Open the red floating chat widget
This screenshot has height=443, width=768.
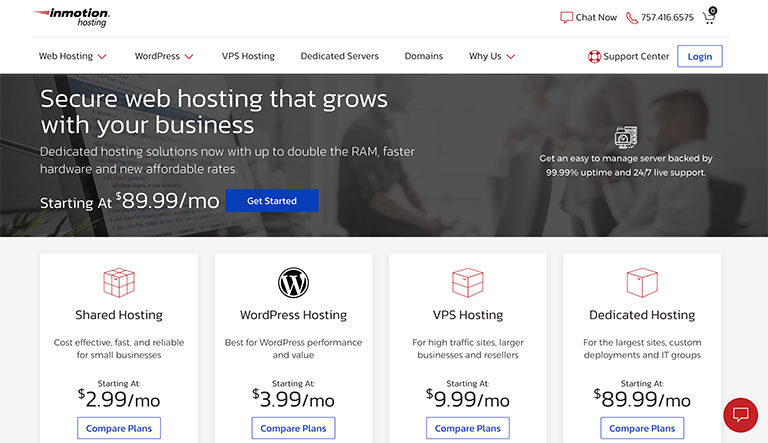(741, 415)
